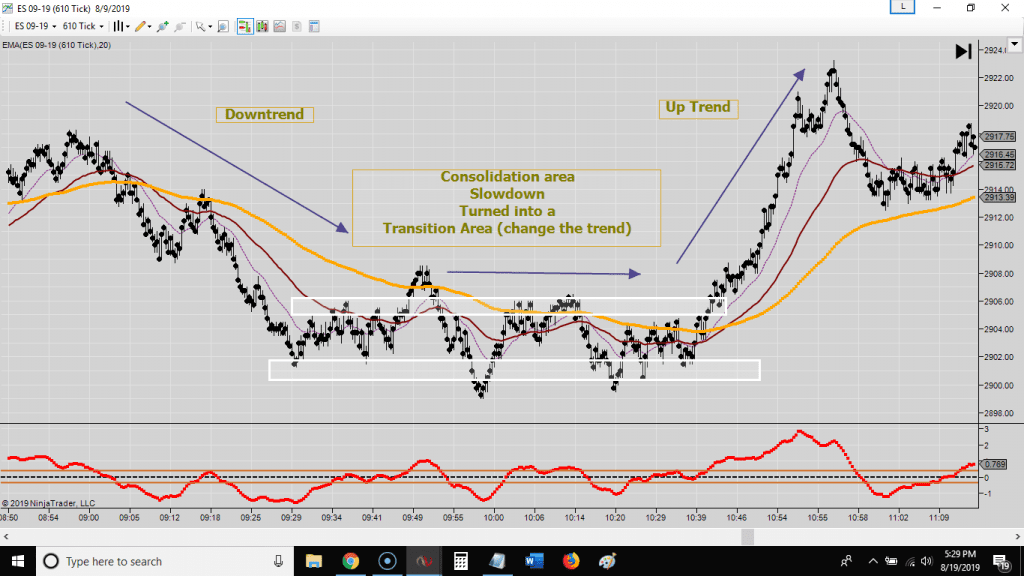The image size is (1024, 576).
Task: Open the 5:29 PM clock and calendar
Action: (960, 561)
